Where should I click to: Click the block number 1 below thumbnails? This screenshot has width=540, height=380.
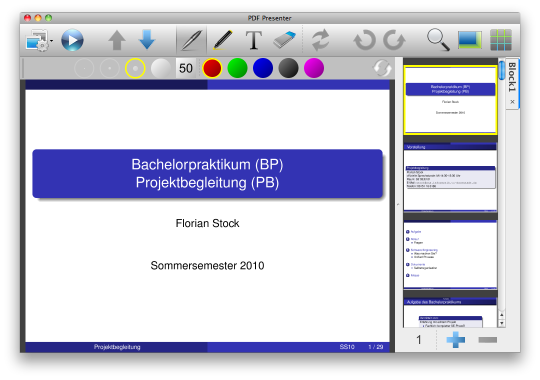[419, 340]
